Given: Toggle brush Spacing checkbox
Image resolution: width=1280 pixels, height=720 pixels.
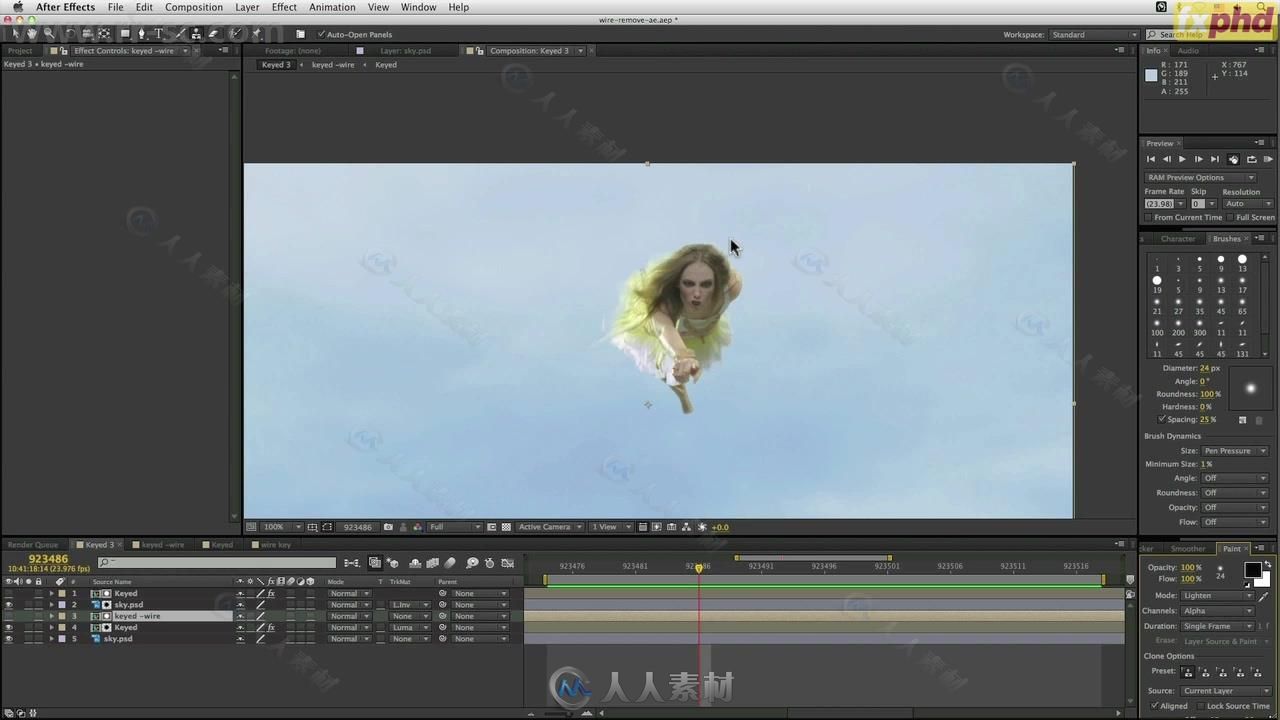Looking at the screenshot, I should (x=1161, y=419).
